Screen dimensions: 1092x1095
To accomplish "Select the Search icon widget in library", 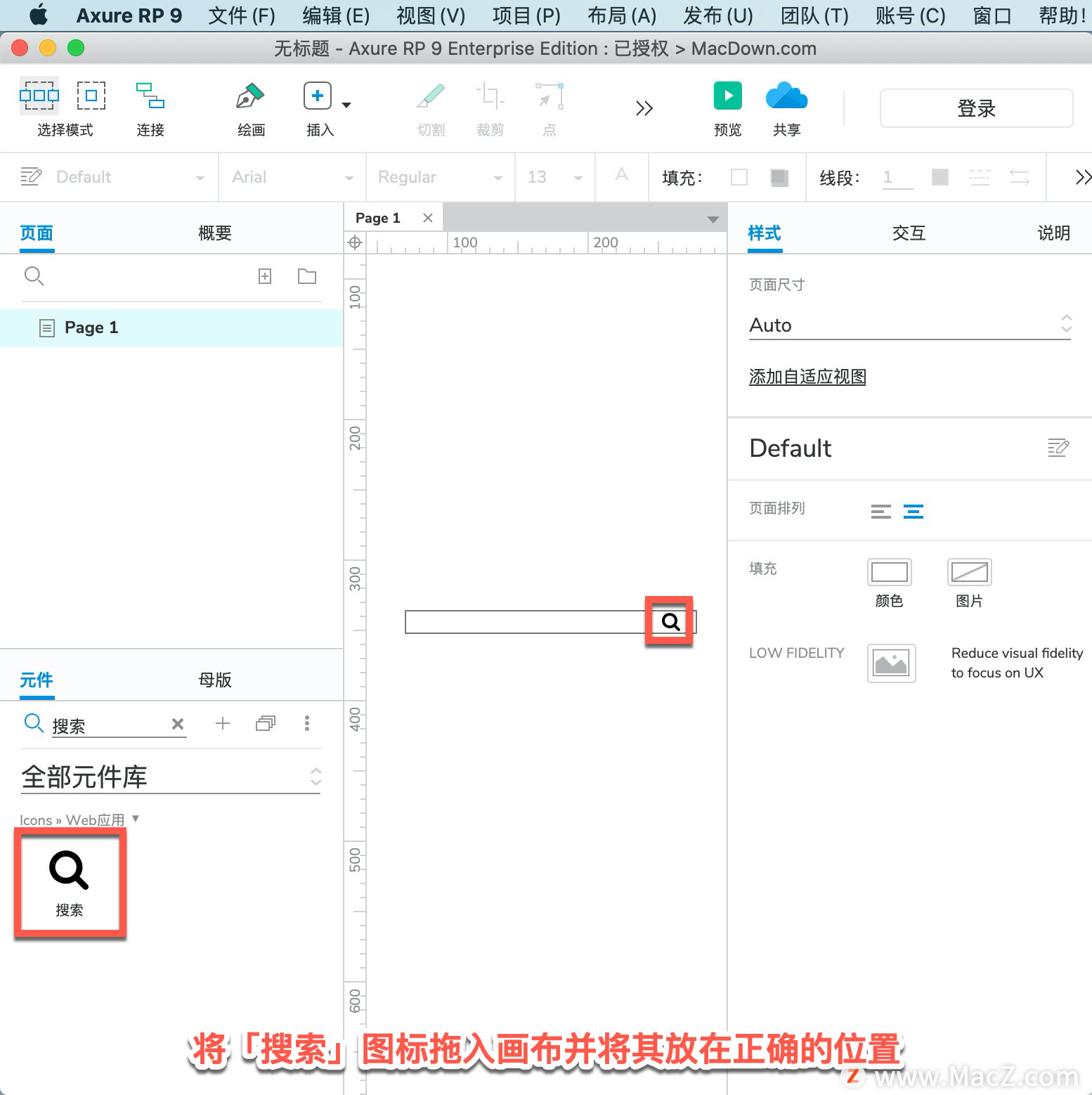I will pyautogui.click(x=70, y=883).
